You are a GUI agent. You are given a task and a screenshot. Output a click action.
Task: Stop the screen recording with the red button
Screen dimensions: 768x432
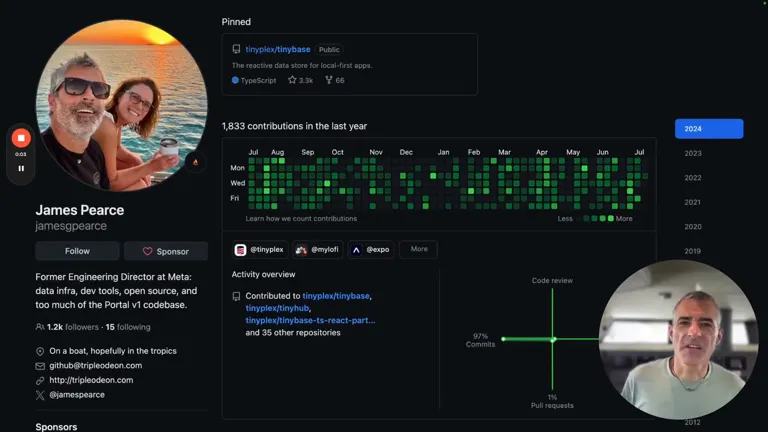pos(21,138)
